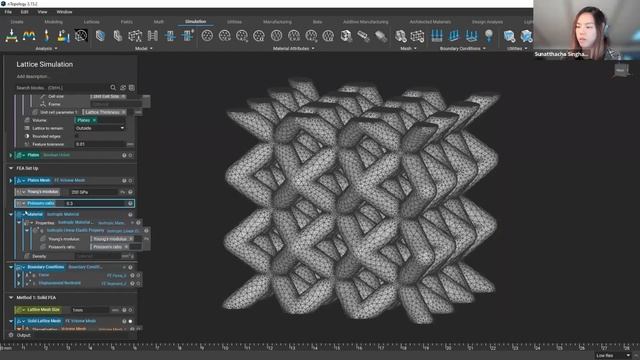Open the Window menu
This screenshot has height=360, width=640.
click(64, 12)
